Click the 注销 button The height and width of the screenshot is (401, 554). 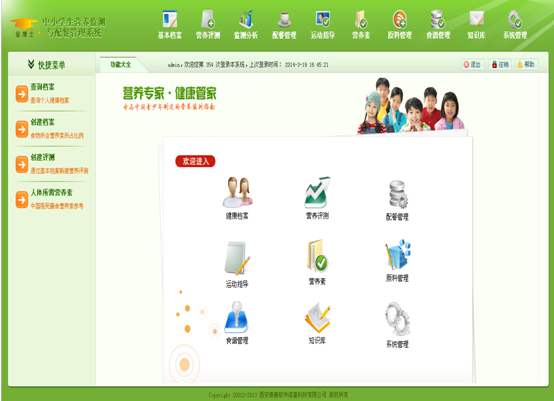click(500, 64)
